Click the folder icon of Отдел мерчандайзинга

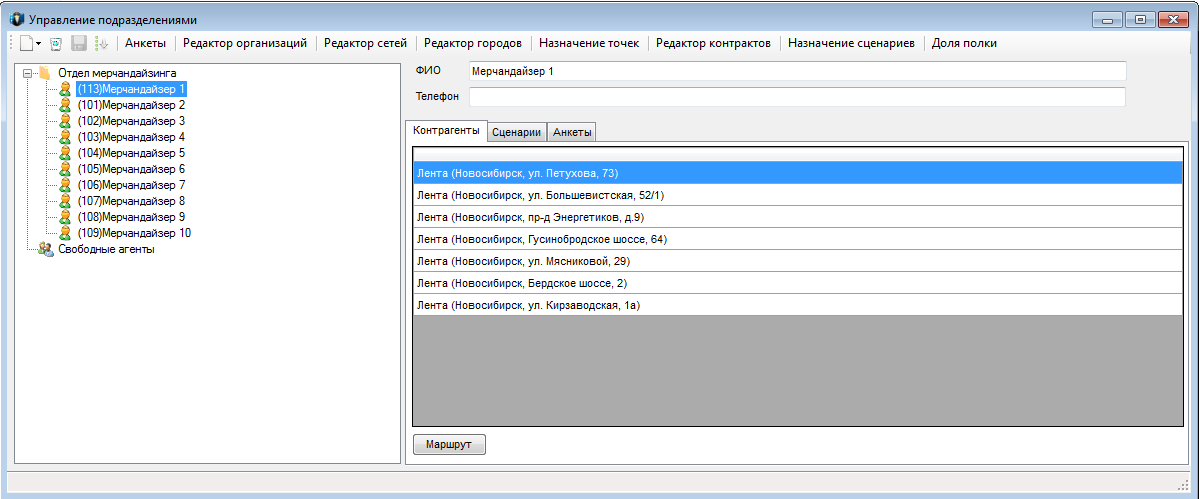click(45, 73)
